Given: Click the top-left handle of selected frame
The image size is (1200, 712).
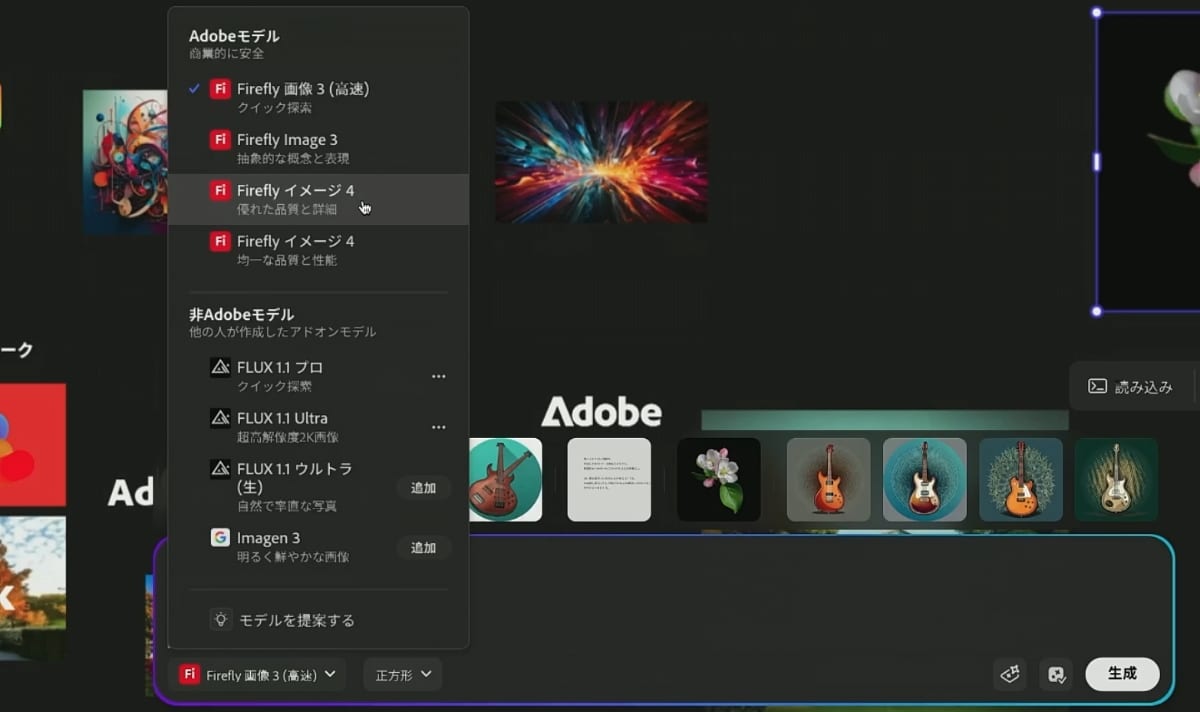Looking at the screenshot, I should click(x=1097, y=13).
